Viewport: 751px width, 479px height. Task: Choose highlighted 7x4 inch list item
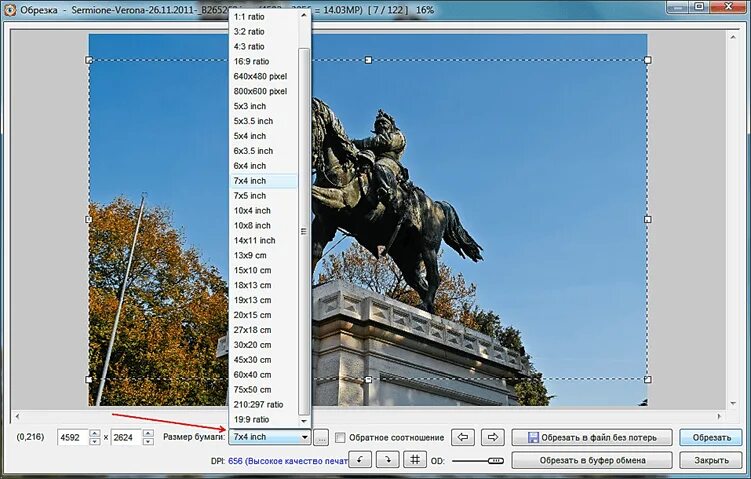click(x=263, y=181)
